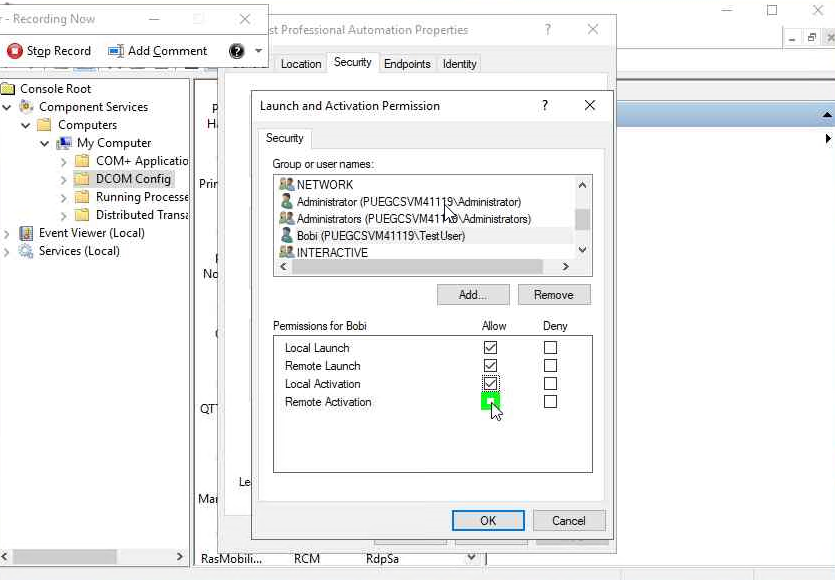Click the user list horizontal scrollbar
Screen dimensions: 835x580
(420, 267)
